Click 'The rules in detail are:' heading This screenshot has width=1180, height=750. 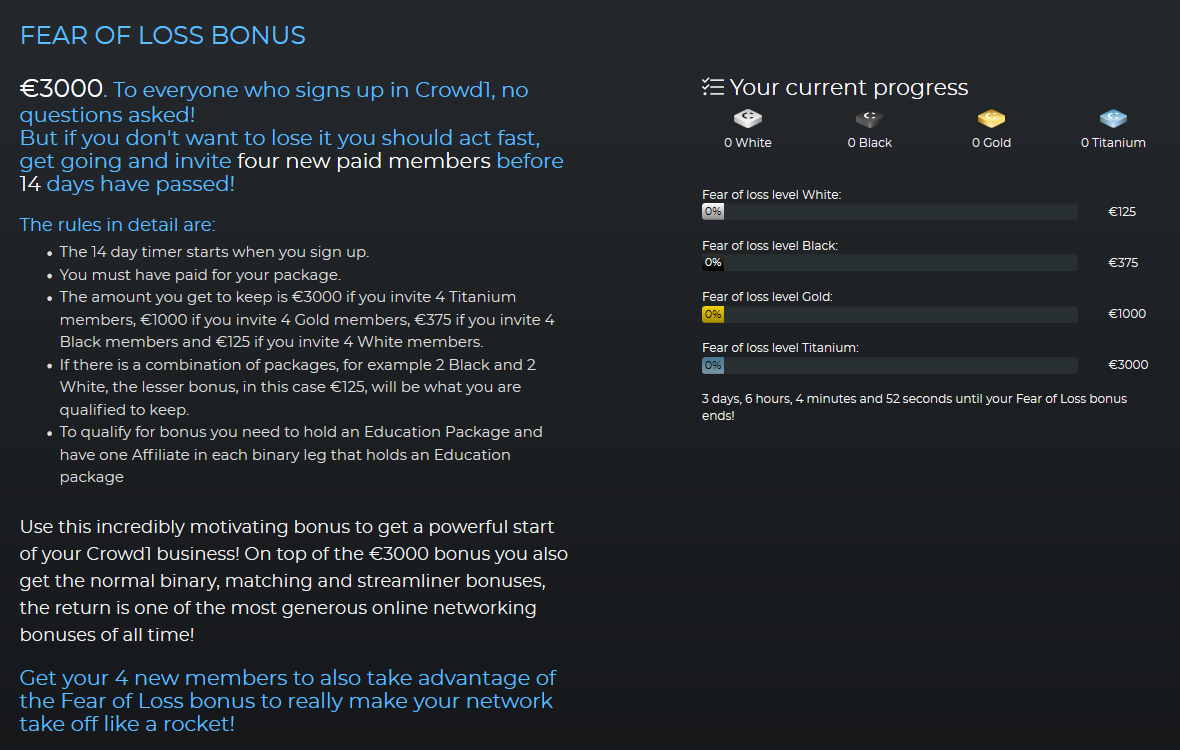(x=117, y=225)
